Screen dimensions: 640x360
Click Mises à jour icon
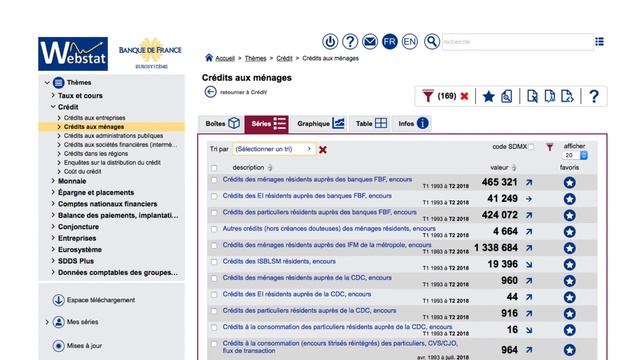pos(58,346)
